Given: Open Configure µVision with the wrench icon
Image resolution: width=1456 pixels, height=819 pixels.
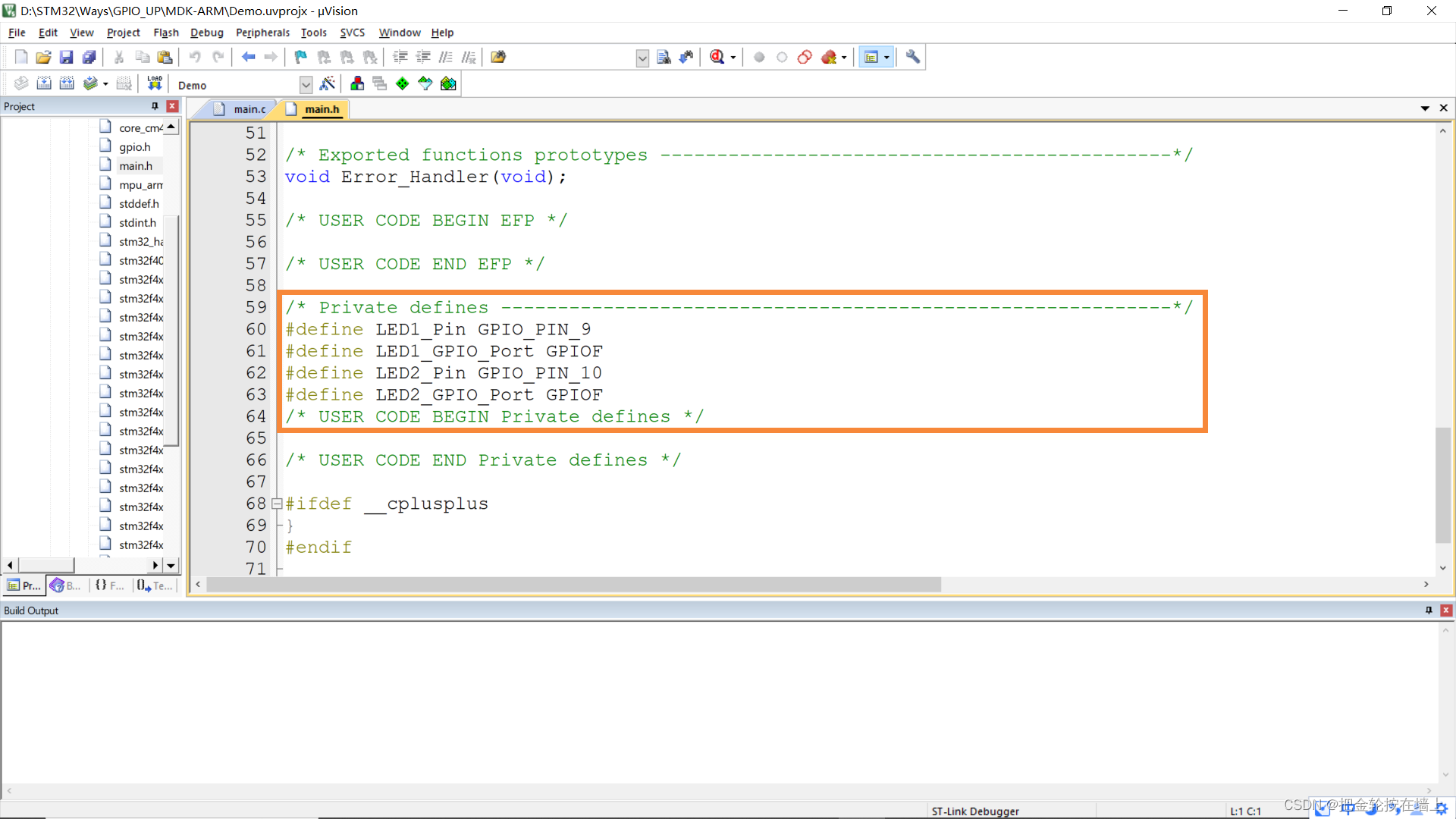Looking at the screenshot, I should click(x=912, y=57).
